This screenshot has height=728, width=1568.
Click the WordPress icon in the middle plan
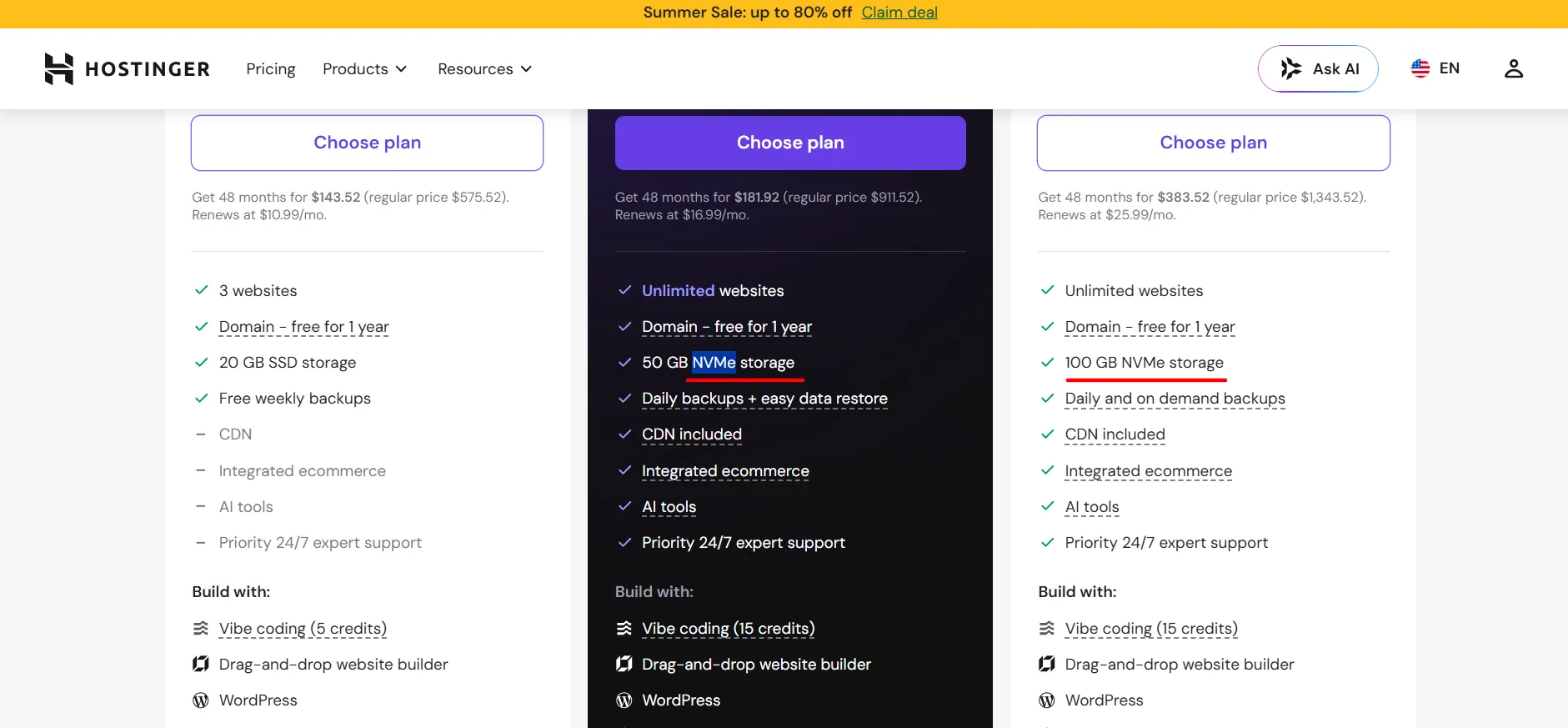(x=624, y=700)
